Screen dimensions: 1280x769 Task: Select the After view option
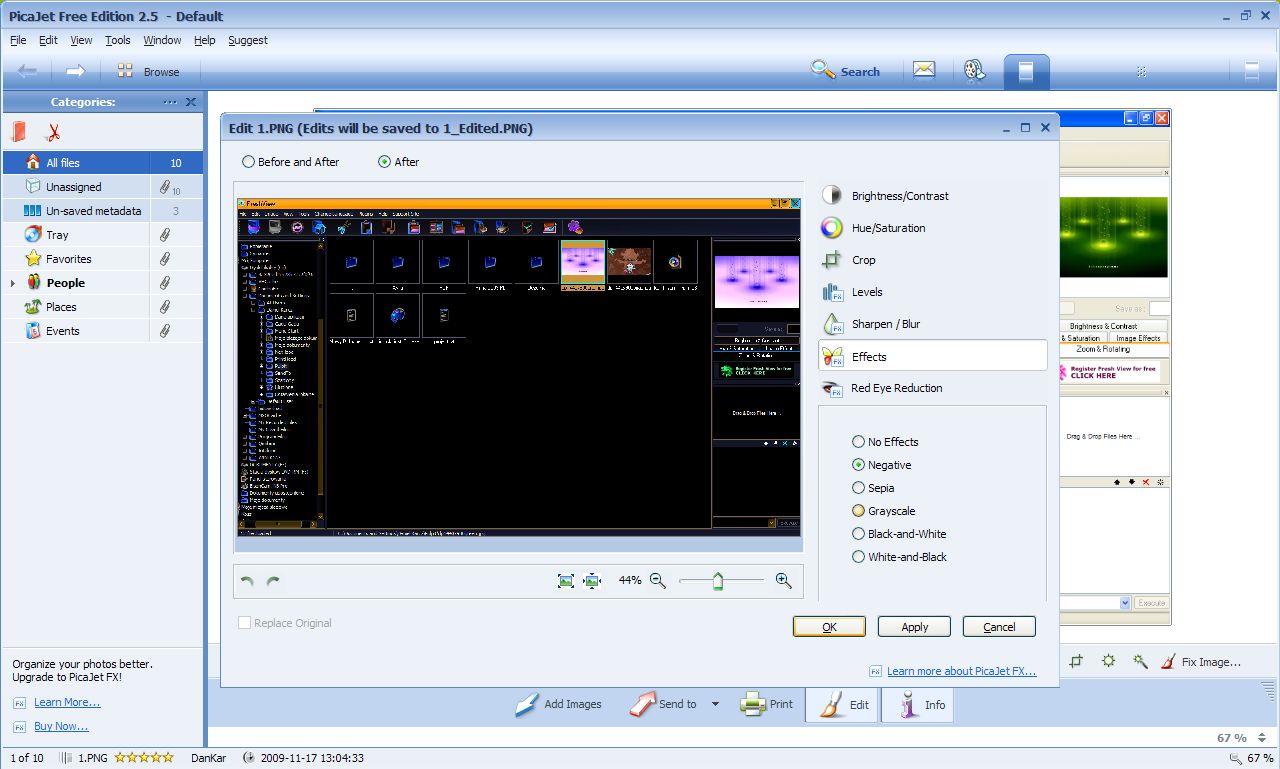click(x=399, y=162)
